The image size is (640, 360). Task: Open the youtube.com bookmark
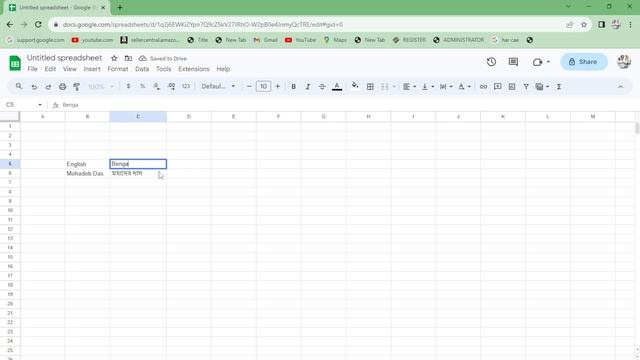(92, 40)
